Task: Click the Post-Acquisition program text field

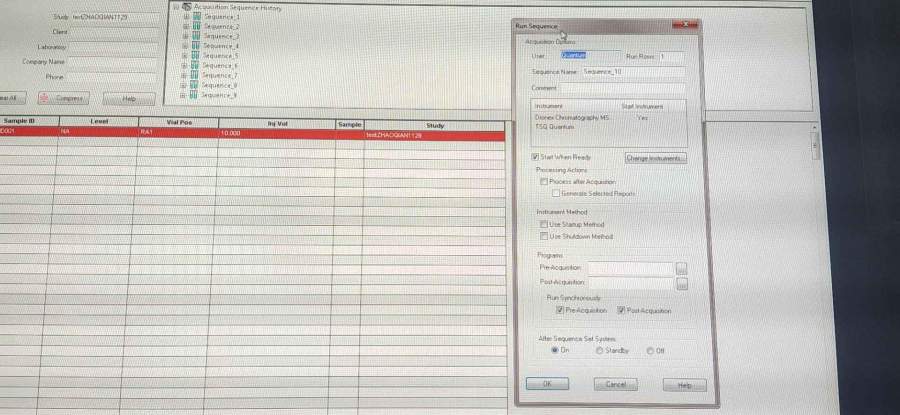Action: click(x=630, y=283)
